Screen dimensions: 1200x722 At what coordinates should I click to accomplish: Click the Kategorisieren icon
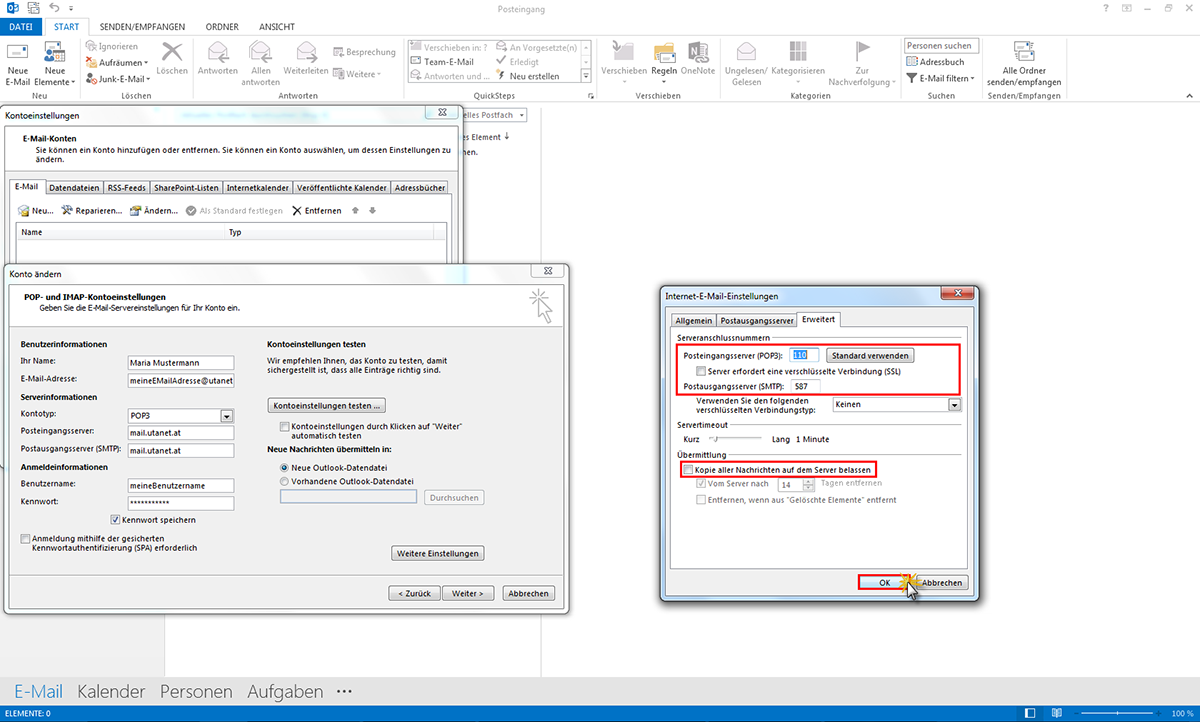pos(798,52)
